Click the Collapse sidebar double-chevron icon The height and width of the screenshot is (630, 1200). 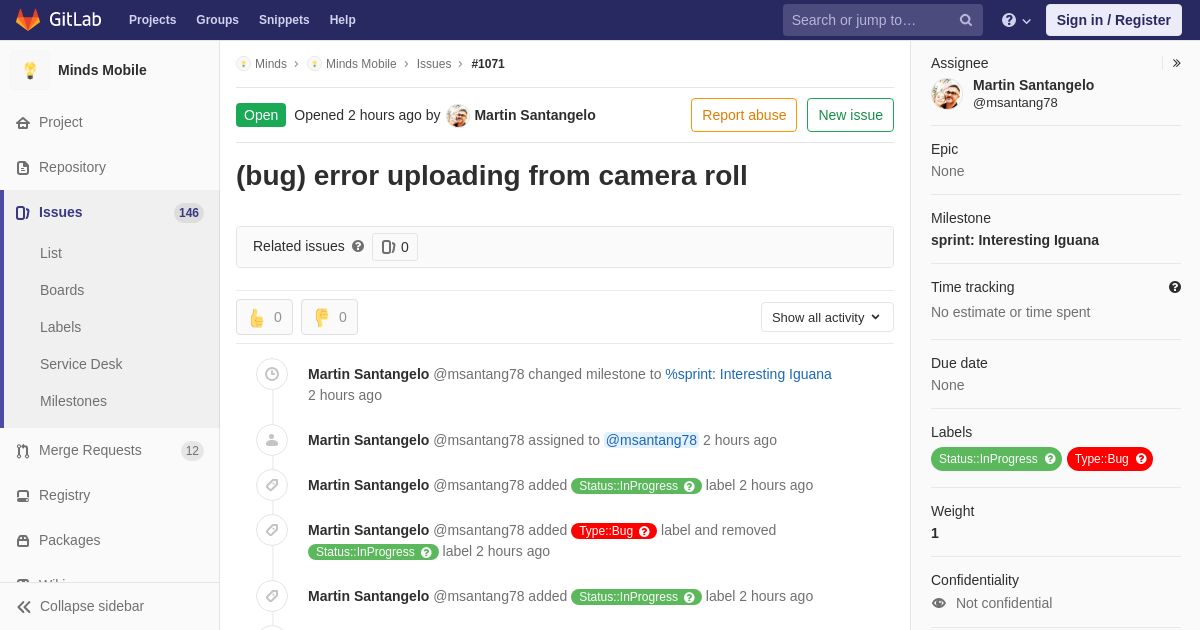click(x=24, y=607)
